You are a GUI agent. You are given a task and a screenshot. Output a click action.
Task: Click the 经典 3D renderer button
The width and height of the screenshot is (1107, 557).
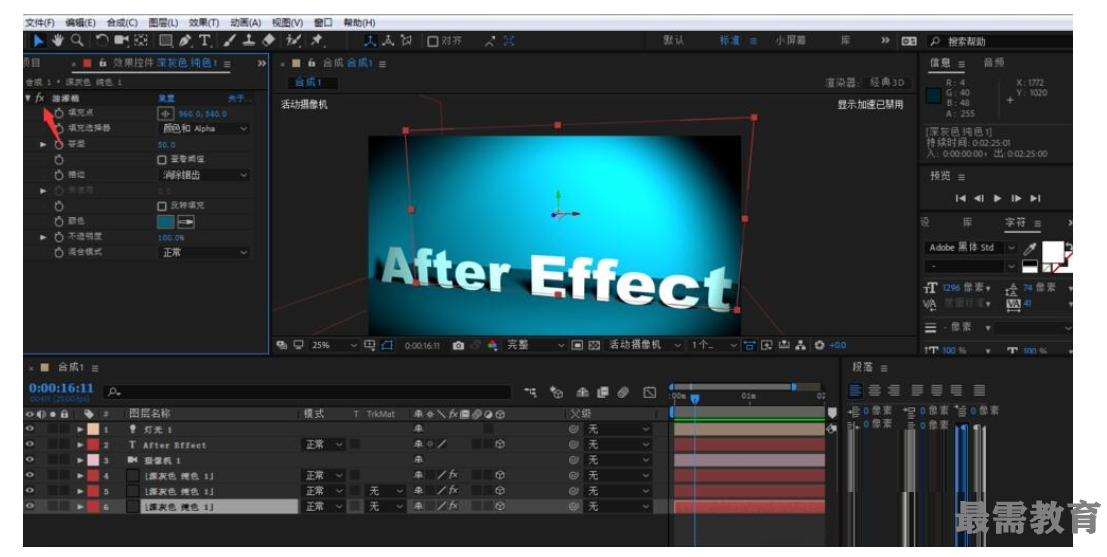tap(889, 83)
